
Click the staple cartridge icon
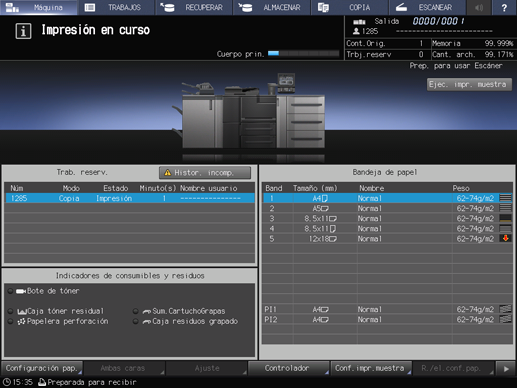[x=147, y=312]
